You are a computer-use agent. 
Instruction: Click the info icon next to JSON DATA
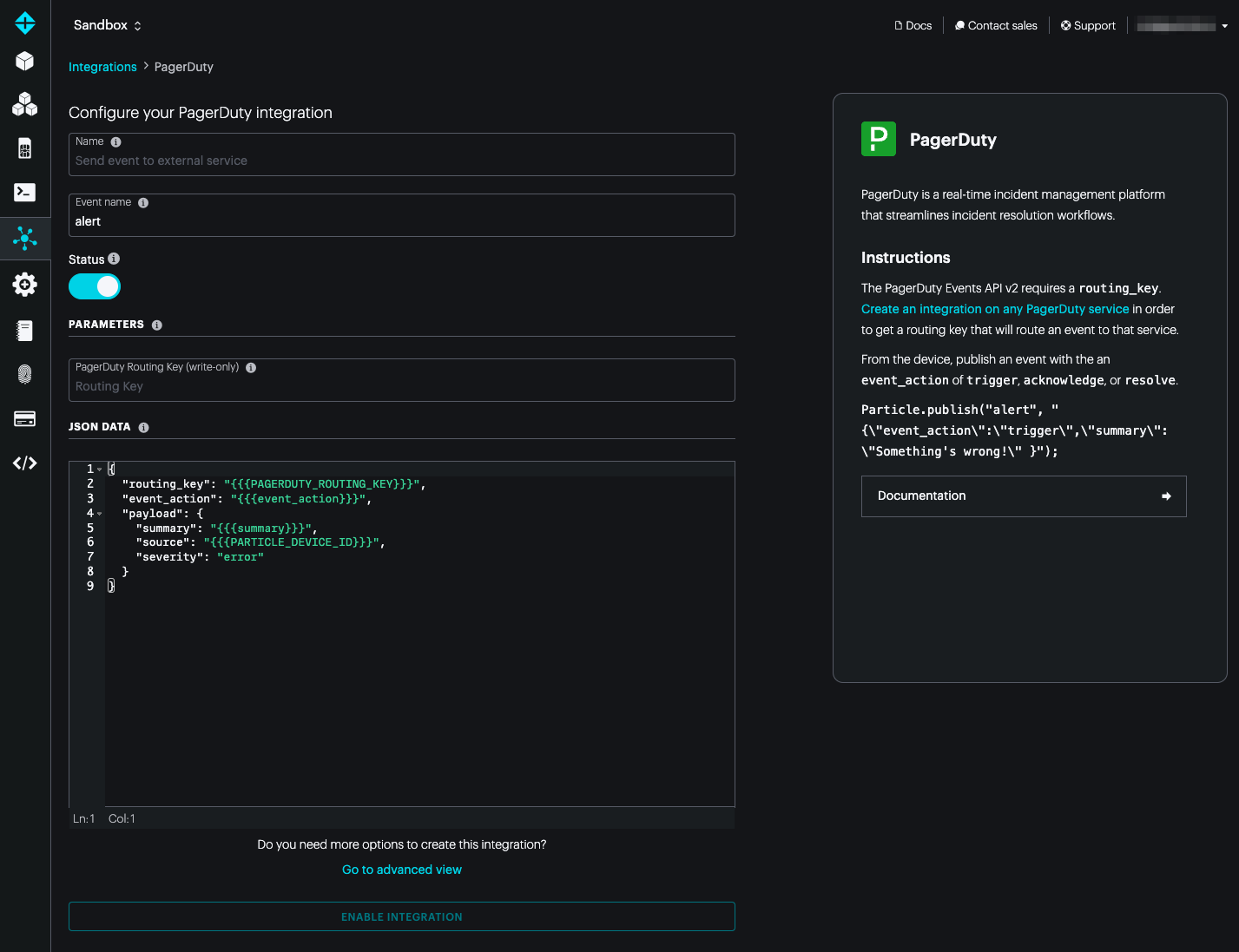coord(144,428)
